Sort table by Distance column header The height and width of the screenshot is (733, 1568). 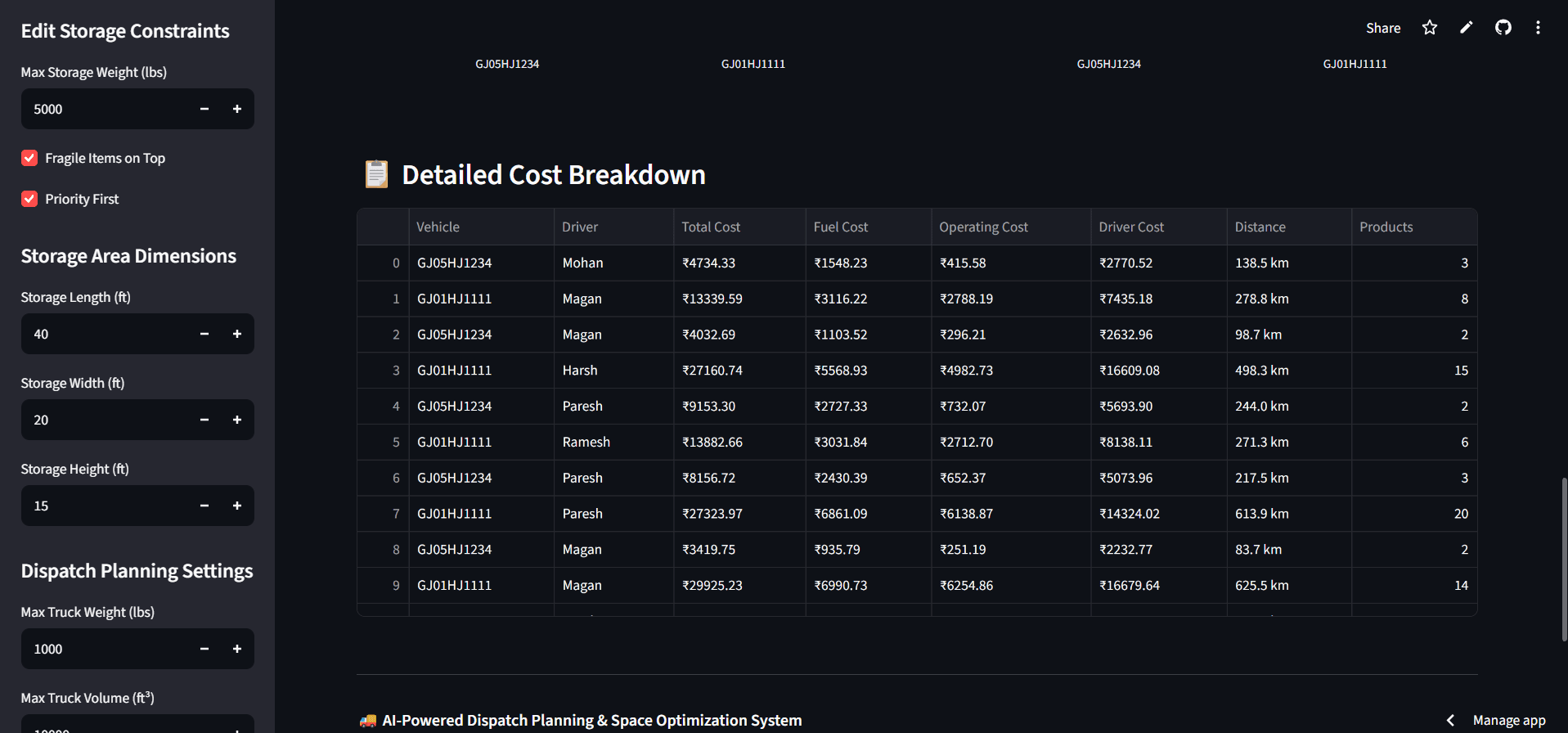coord(1289,227)
